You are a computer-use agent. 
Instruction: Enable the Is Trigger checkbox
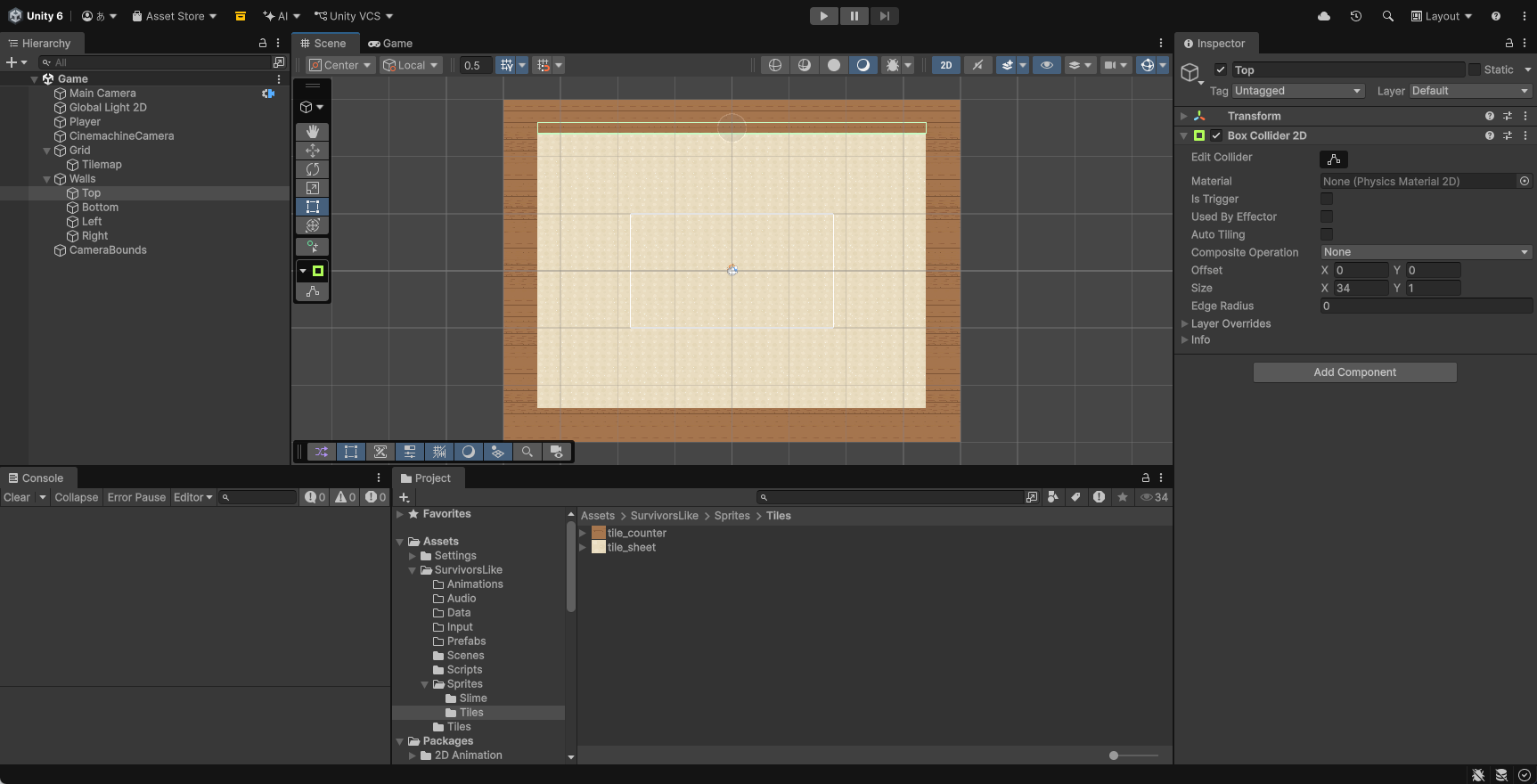(1327, 199)
